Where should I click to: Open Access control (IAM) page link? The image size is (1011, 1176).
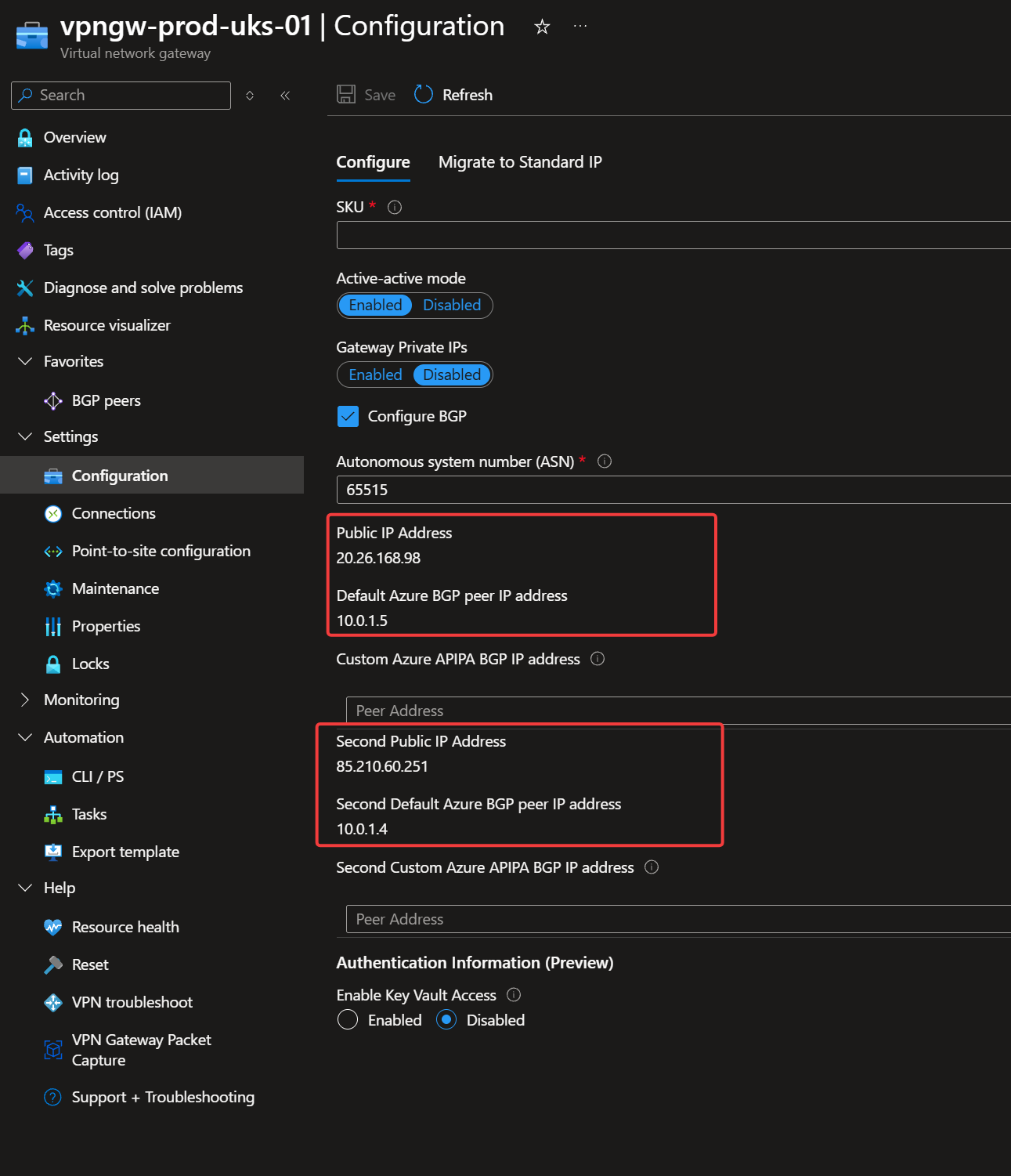[x=113, y=213]
